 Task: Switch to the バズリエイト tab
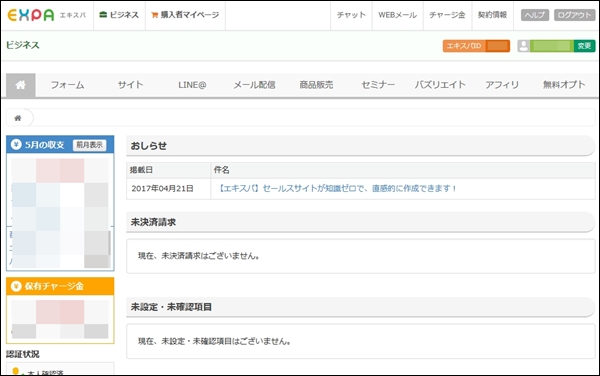pyautogui.click(x=440, y=85)
